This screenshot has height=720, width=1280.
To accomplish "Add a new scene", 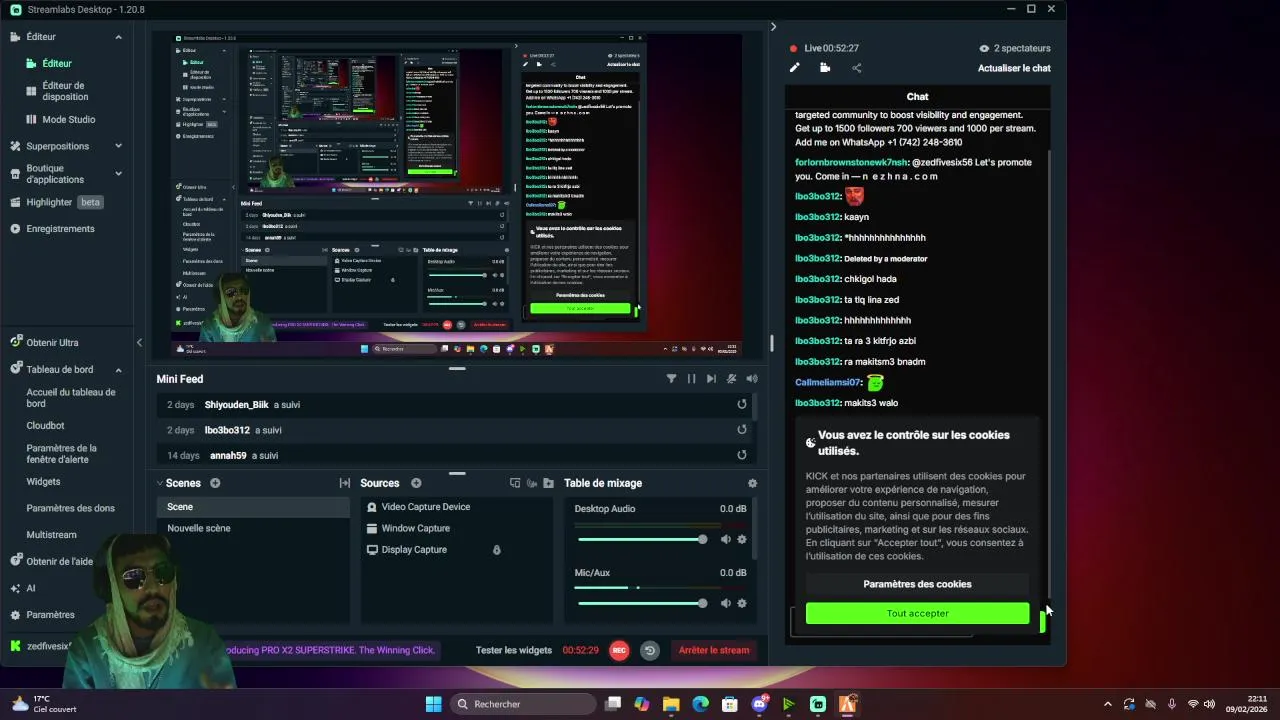I will click(x=215, y=483).
